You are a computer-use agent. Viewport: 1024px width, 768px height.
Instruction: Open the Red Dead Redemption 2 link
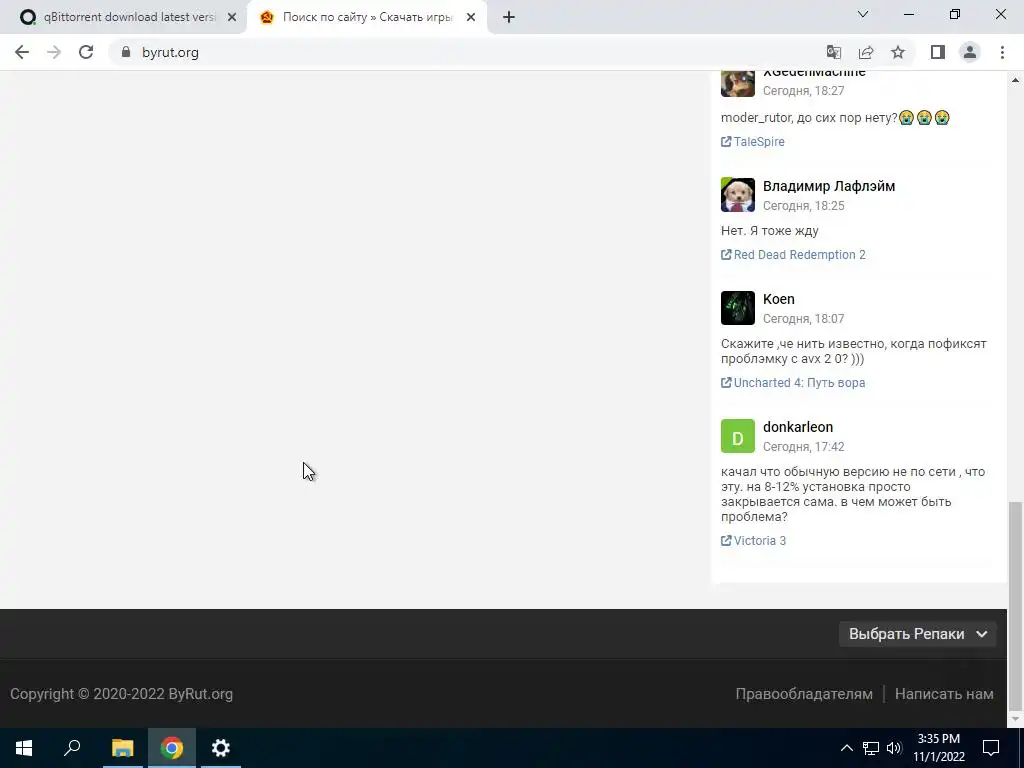pos(799,255)
